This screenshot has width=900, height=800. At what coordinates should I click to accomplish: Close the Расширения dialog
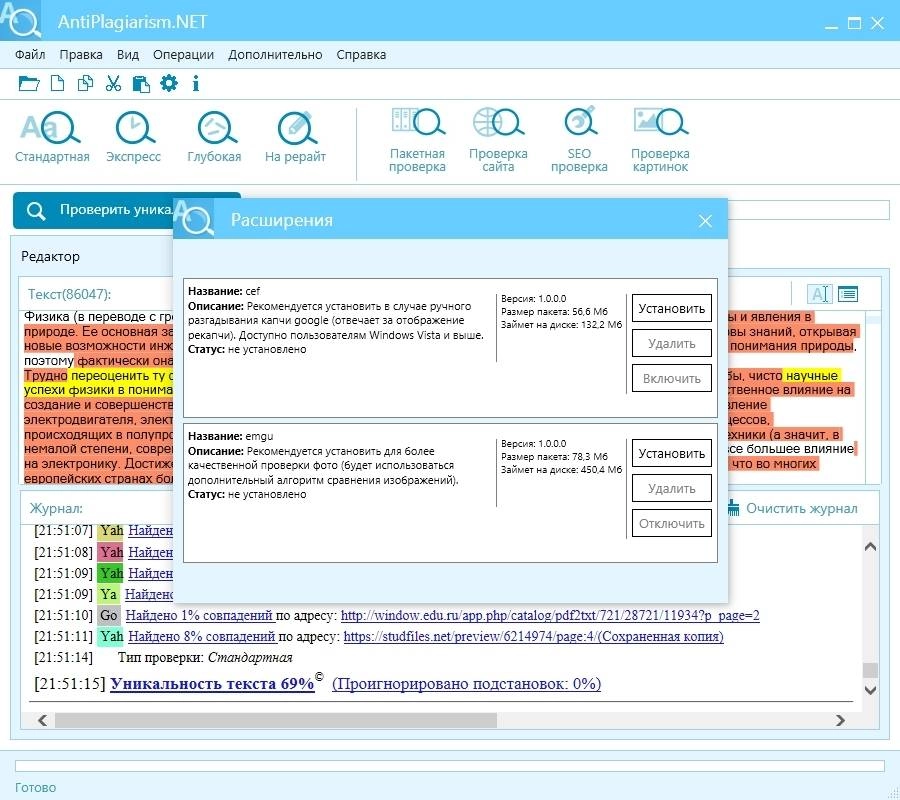click(705, 221)
